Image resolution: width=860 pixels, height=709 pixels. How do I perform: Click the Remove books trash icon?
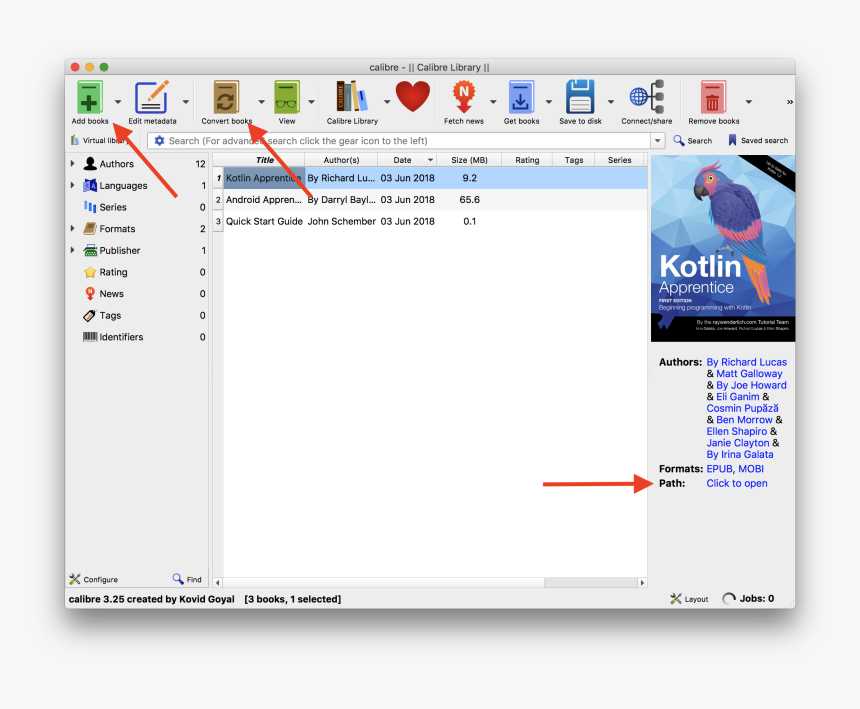point(713,98)
